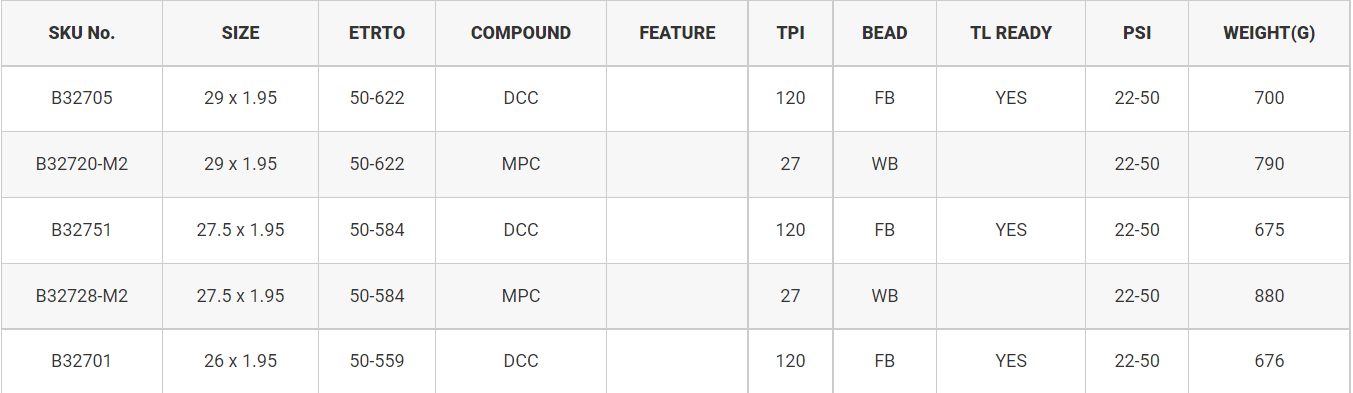Click SKU B32705 cell
Image resolution: width=1353 pixels, height=393 pixels.
[82, 98]
